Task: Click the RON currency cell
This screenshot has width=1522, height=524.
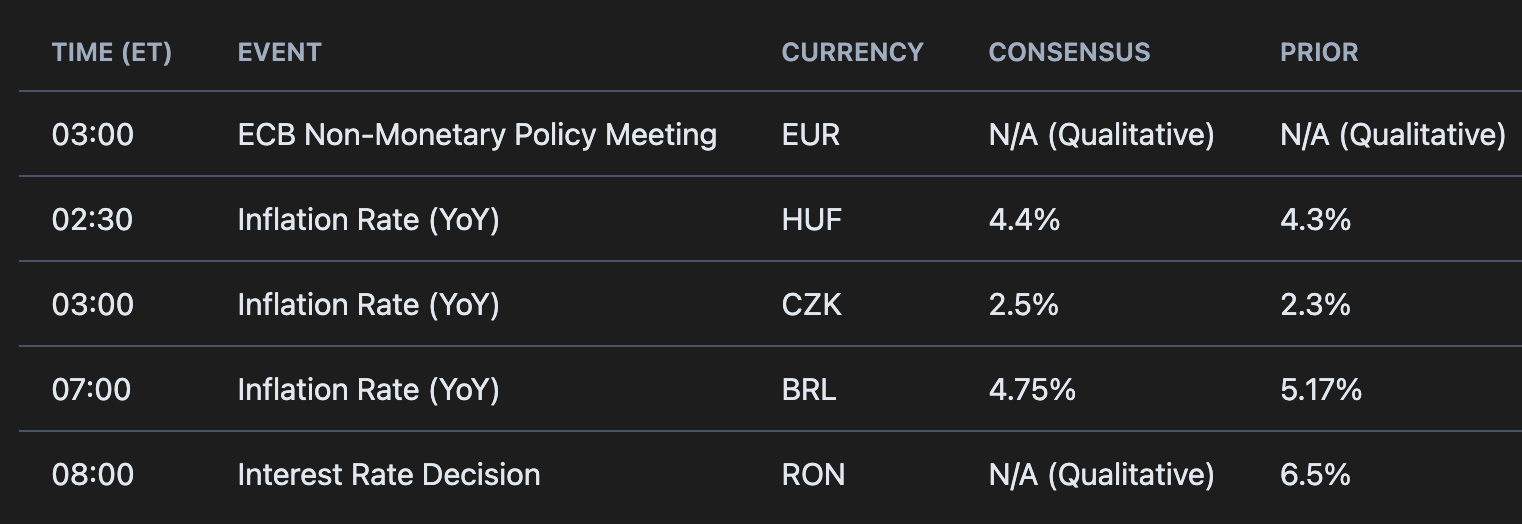Action: click(813, 474)
